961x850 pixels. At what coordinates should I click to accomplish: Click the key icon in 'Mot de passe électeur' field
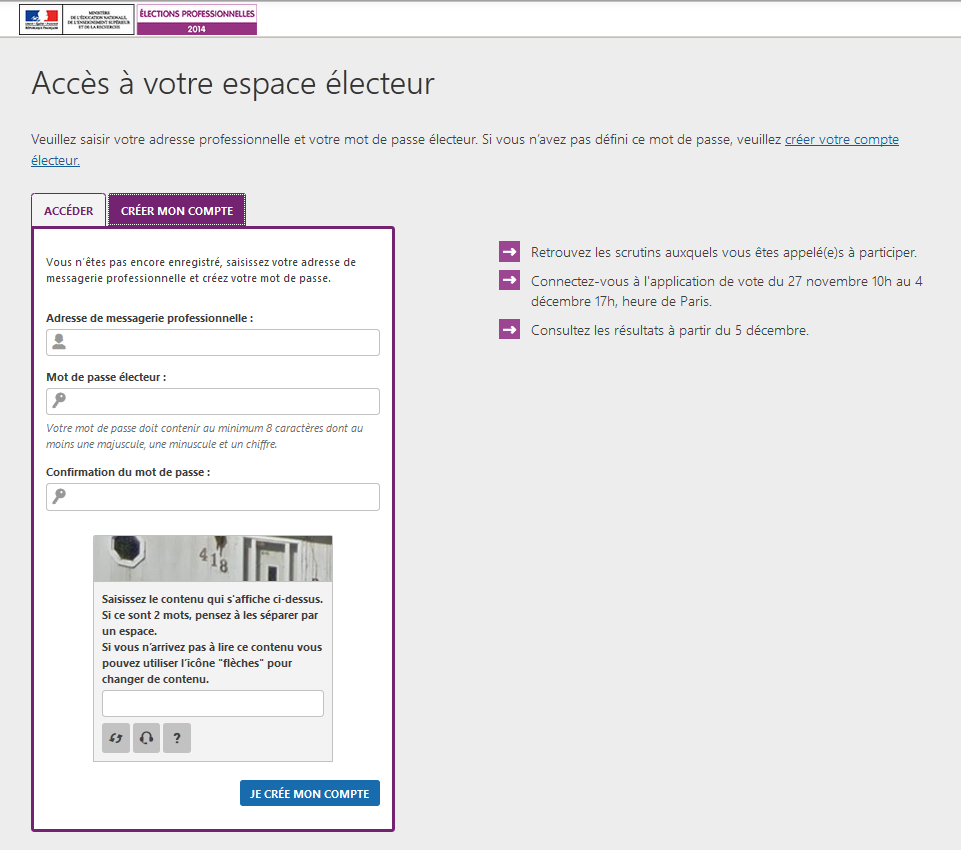[x=59, y=402]
